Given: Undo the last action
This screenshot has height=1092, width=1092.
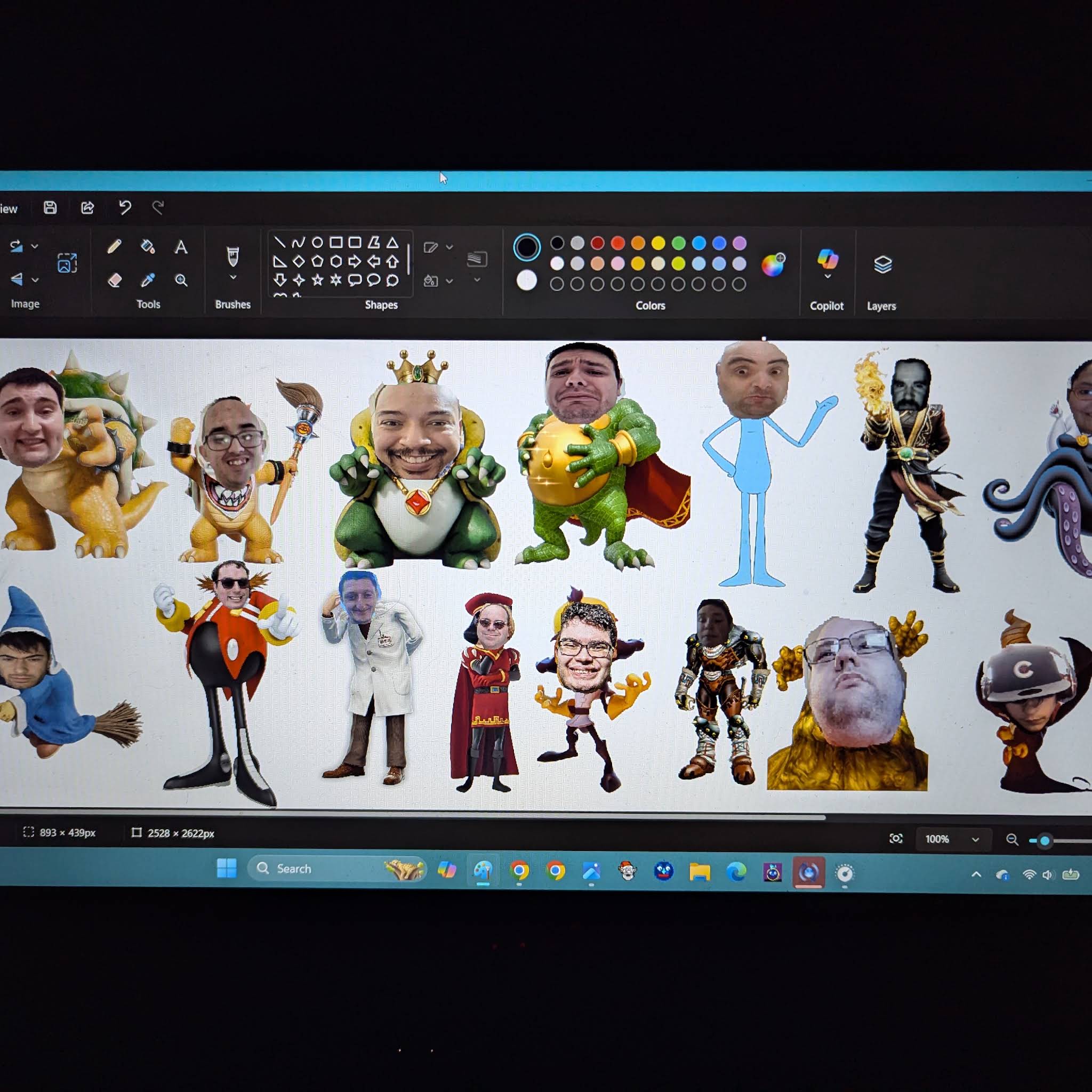Looking at the screenshot, I should (x=125, y=207).
